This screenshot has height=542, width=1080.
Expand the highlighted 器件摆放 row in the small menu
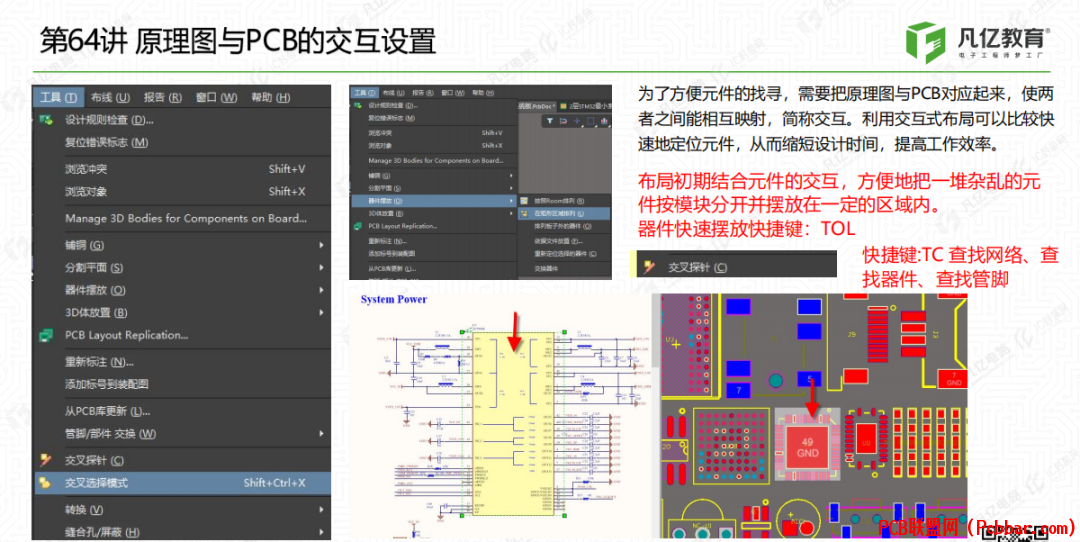433,201
